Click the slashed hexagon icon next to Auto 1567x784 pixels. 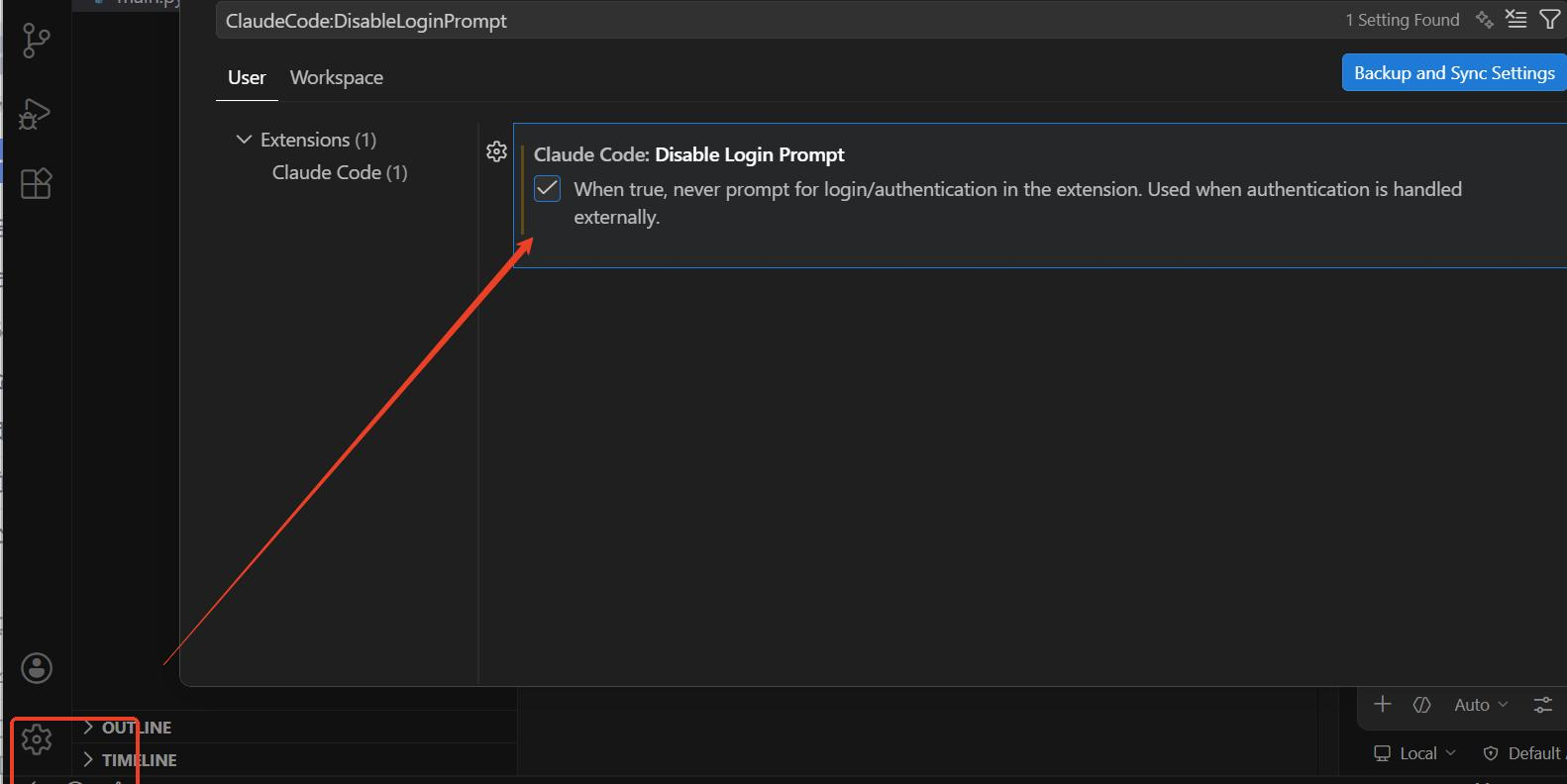pyautogui.click(x=1422, y=705)
